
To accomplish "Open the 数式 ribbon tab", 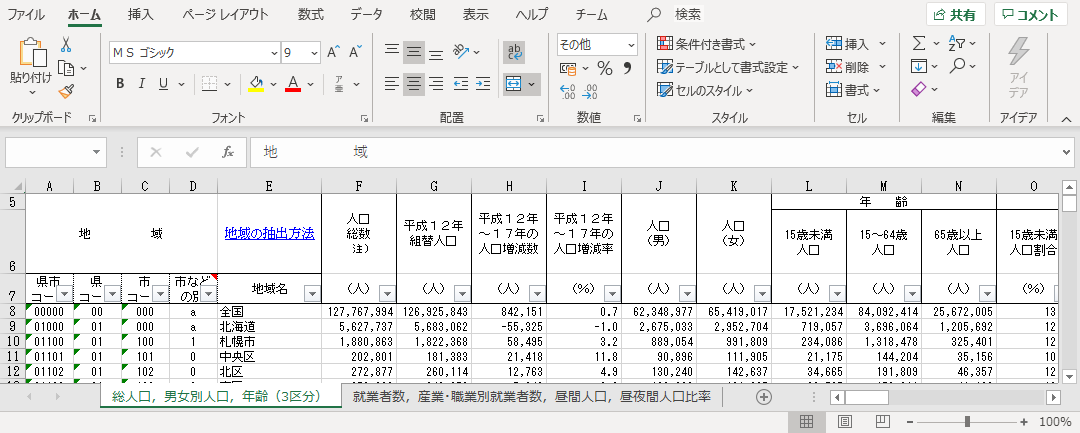I will [x=310, y=14].
